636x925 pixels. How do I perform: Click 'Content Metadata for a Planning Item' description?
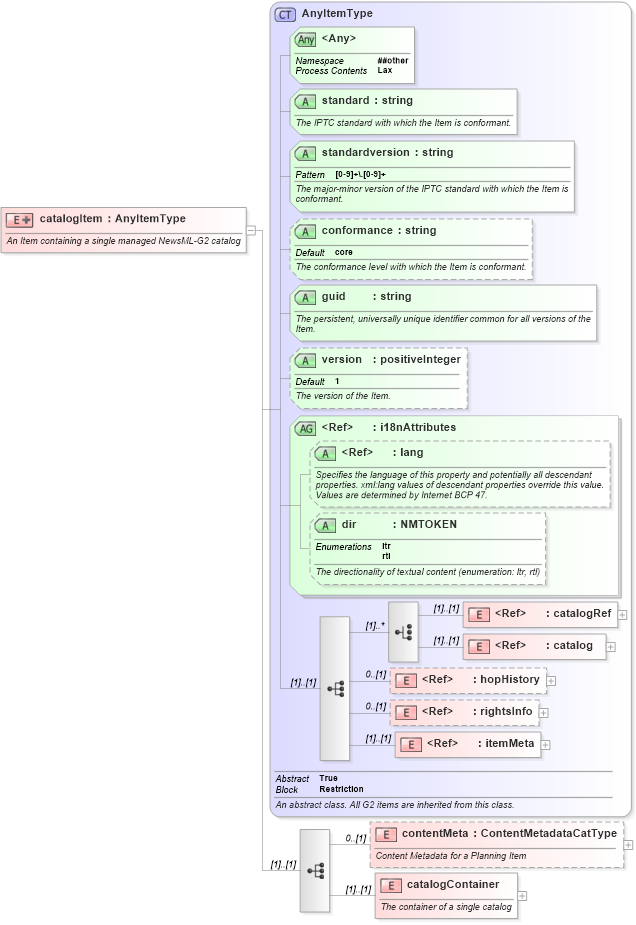[x=451, y=856]
